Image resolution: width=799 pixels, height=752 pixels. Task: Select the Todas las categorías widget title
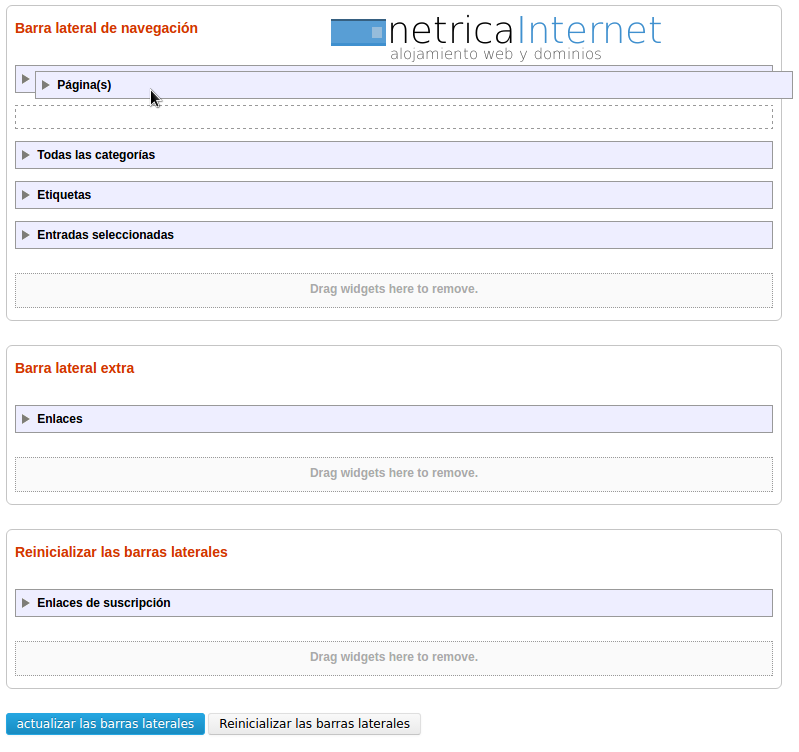96,155
